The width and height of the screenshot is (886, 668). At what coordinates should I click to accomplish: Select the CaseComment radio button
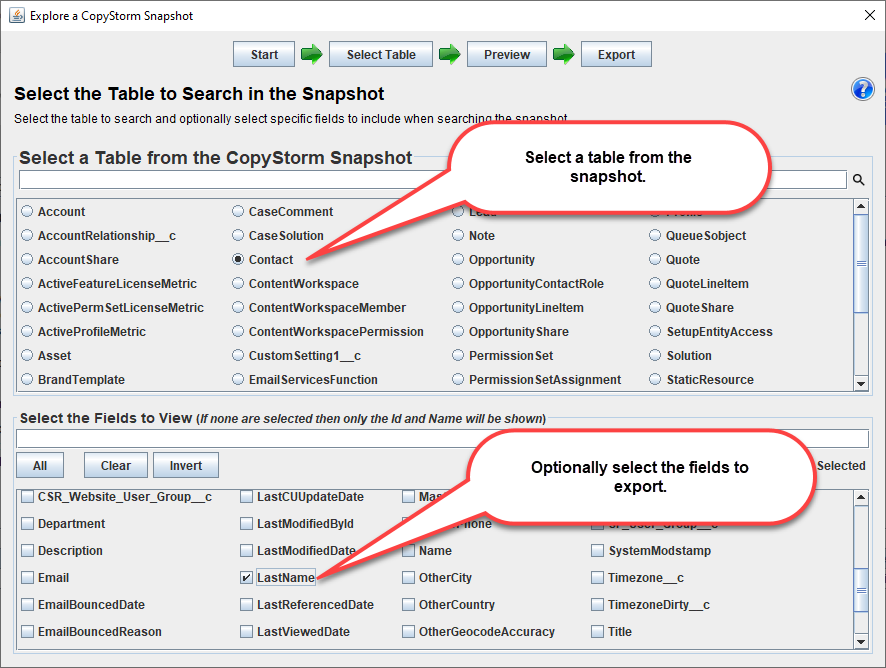point(238,211)
